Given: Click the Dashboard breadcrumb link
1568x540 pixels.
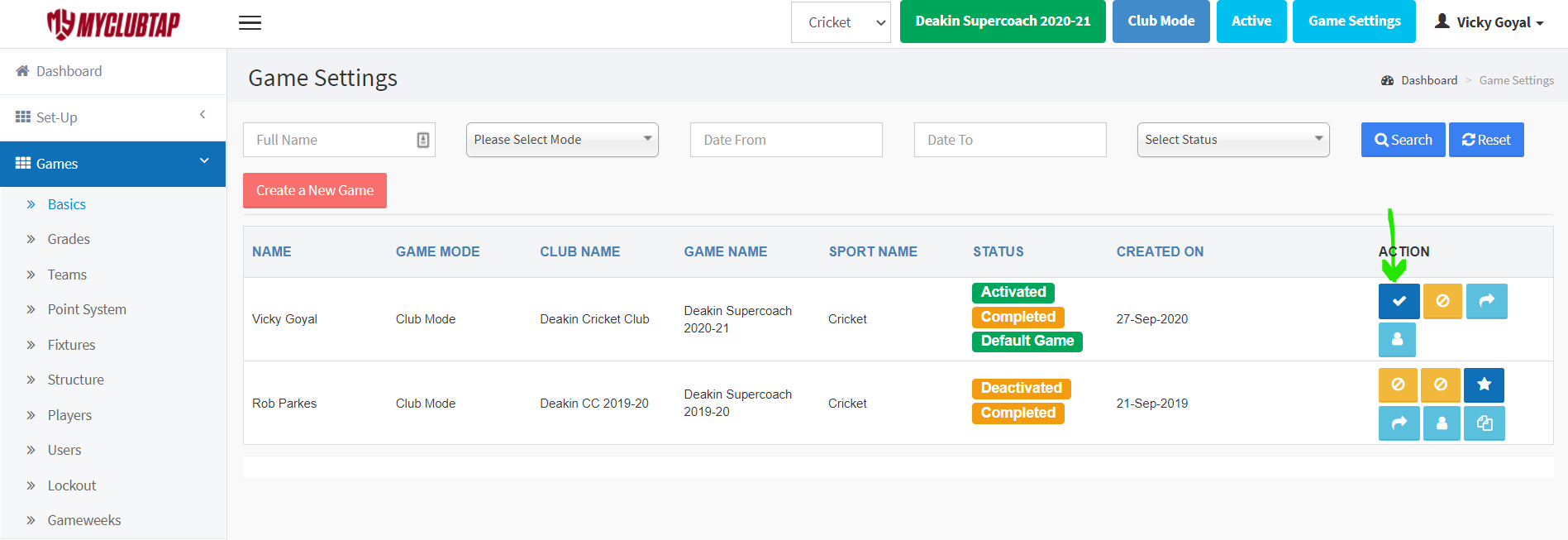Looking at the screenshot, I should 1429,80.
